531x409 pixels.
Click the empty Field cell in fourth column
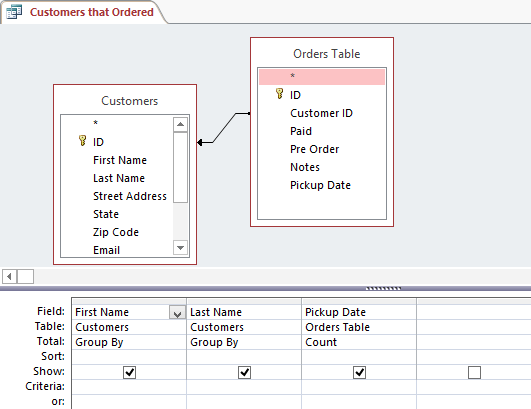tap(474, 312)
